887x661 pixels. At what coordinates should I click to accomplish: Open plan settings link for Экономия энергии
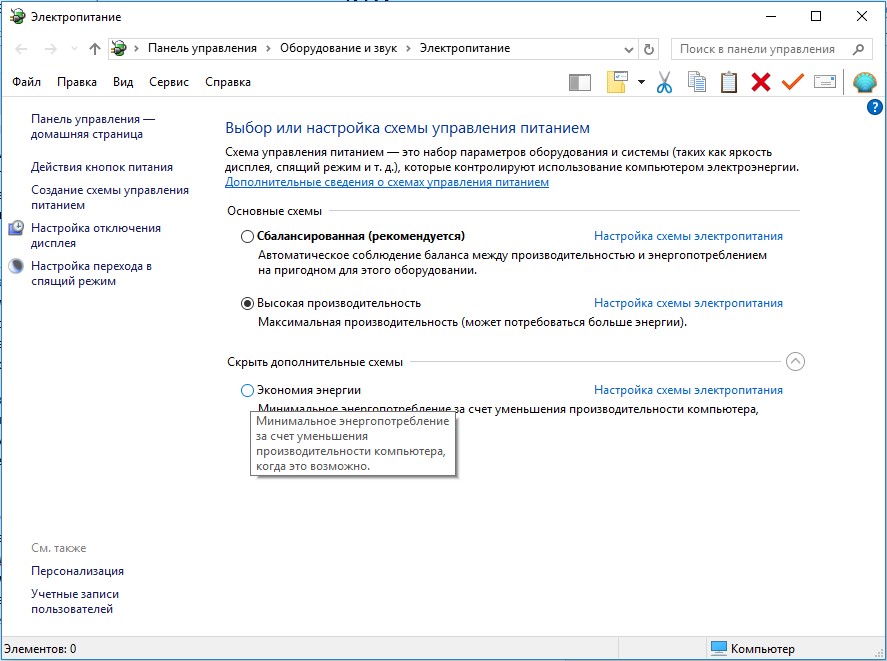[x=688, y=390]
